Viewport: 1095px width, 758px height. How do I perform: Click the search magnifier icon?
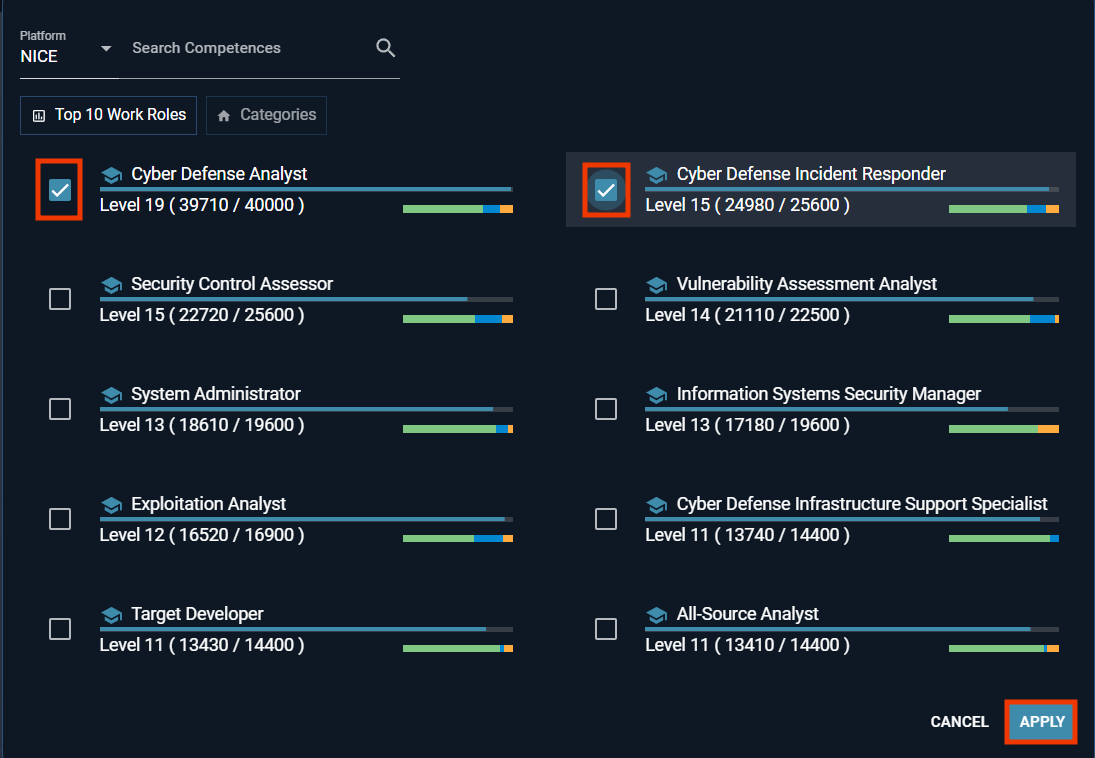(385, 47)
